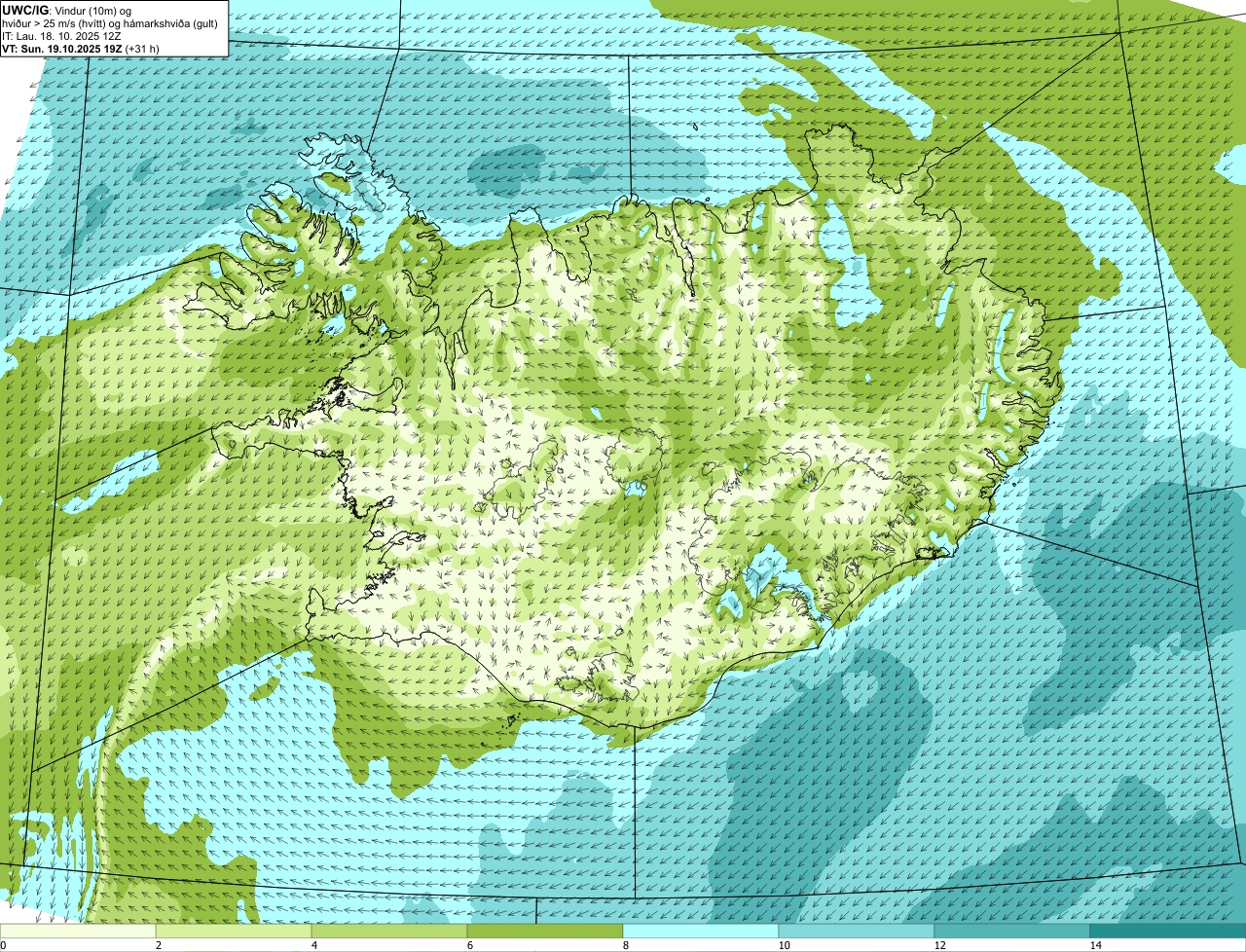Click the title line 'UWC/IG: Vindur (10m) og'
1246x952 pixels.
67,11
